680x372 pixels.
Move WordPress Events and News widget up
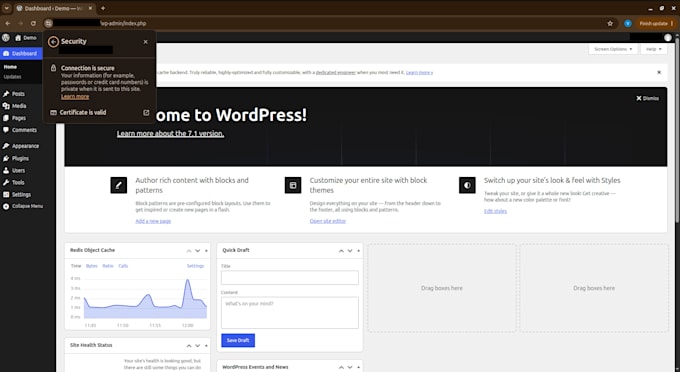tap(341, 367)
